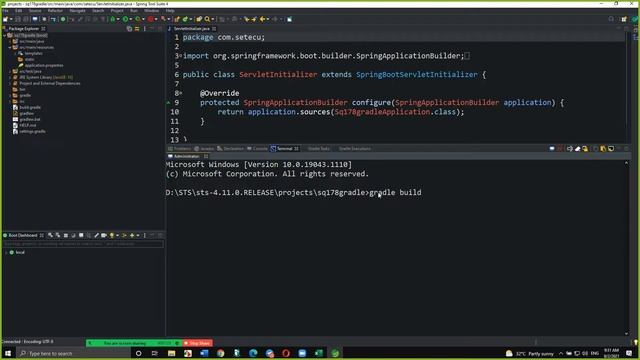This screenshot has width=640, height=360.
Task: Collapse the sq178gradle project node
Action: point(5,36)
